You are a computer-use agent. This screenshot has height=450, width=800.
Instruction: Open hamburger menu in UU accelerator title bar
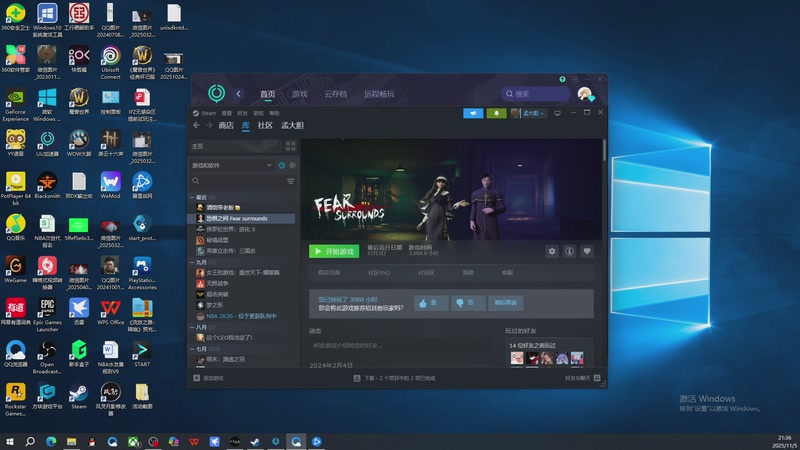point(575,79)
